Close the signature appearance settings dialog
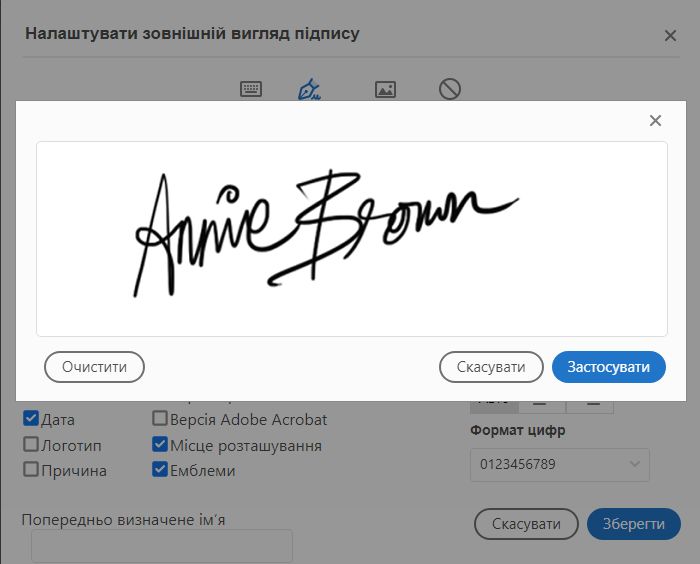The height and width of the screenshot is (564, 700). pos(670,36)
